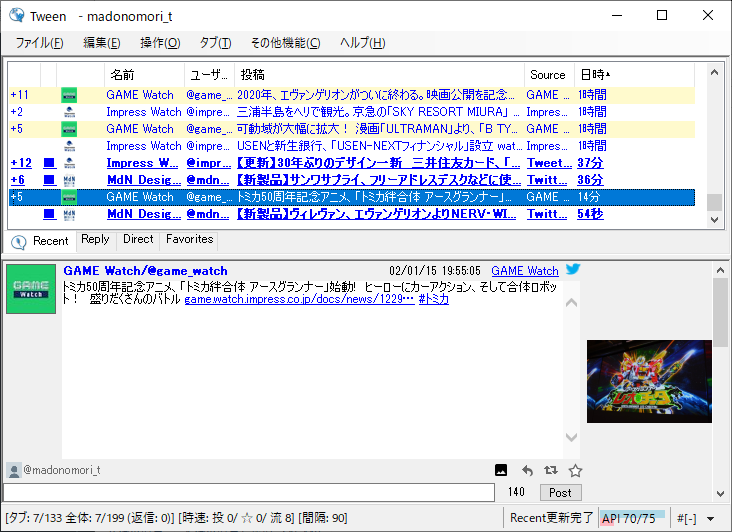This screenshot has height=532, width=732.
Task: Click the GAME Watch icon in +11 row
Action: tap(69, 95)
